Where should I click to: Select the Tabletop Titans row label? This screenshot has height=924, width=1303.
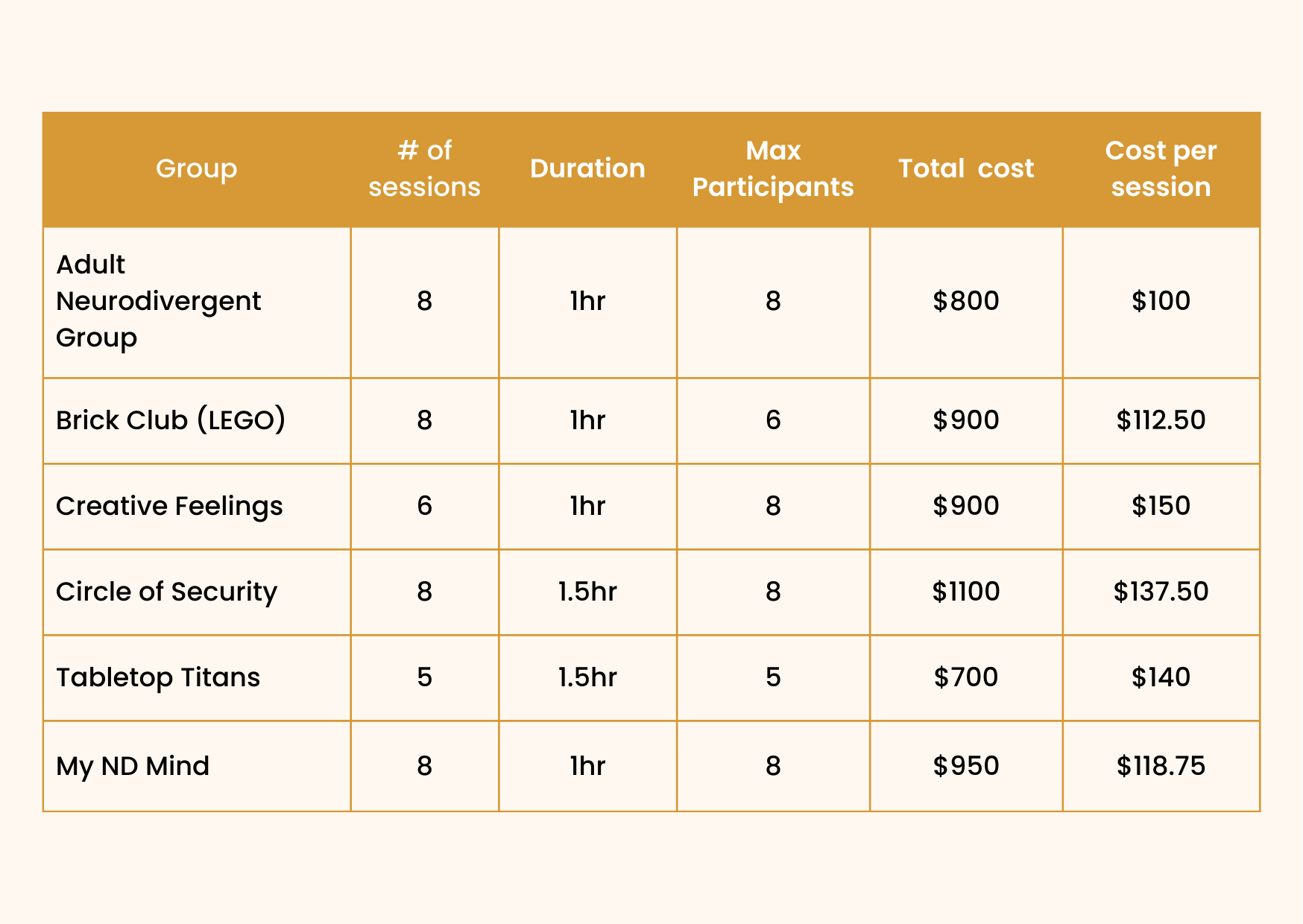tap(158, 677)
